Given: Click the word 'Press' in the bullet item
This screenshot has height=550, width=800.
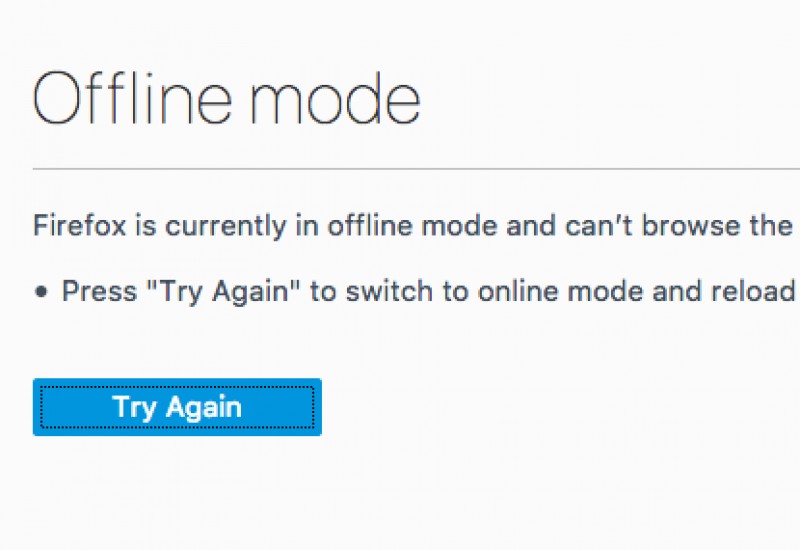Looking at the screenshot, I should click(x=99, y=291).
